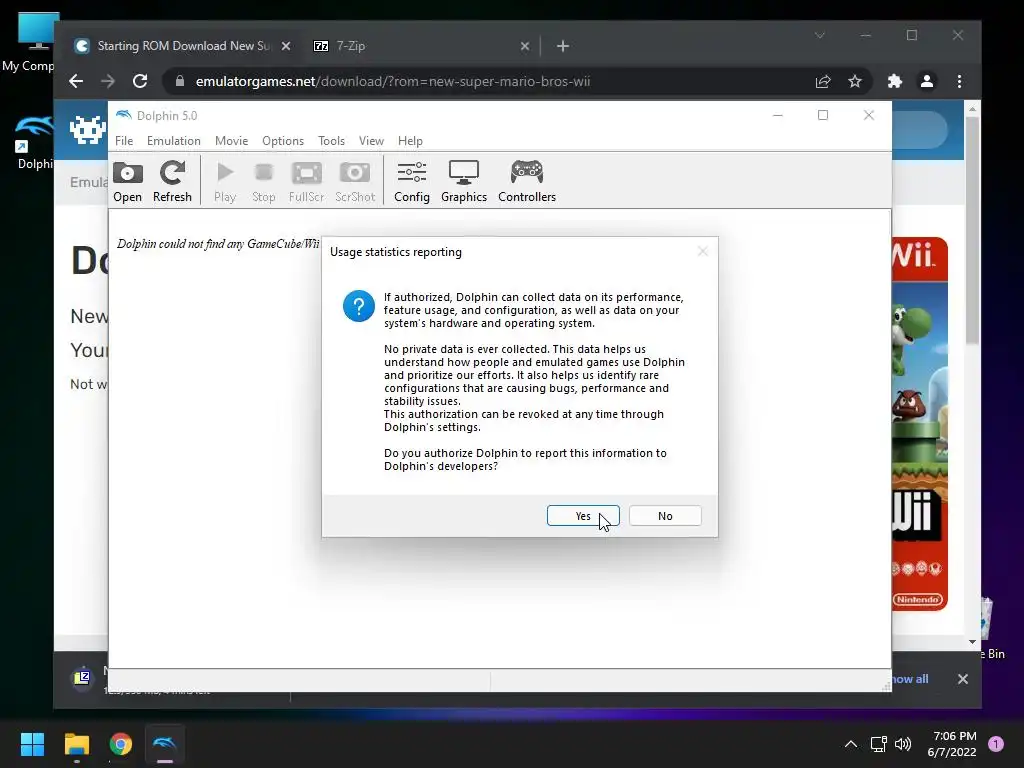Image resolution: width=1024 pixels, height=768 pixels.
Task: Click the emulatorgames site logo
Action: tap(88, 130)
